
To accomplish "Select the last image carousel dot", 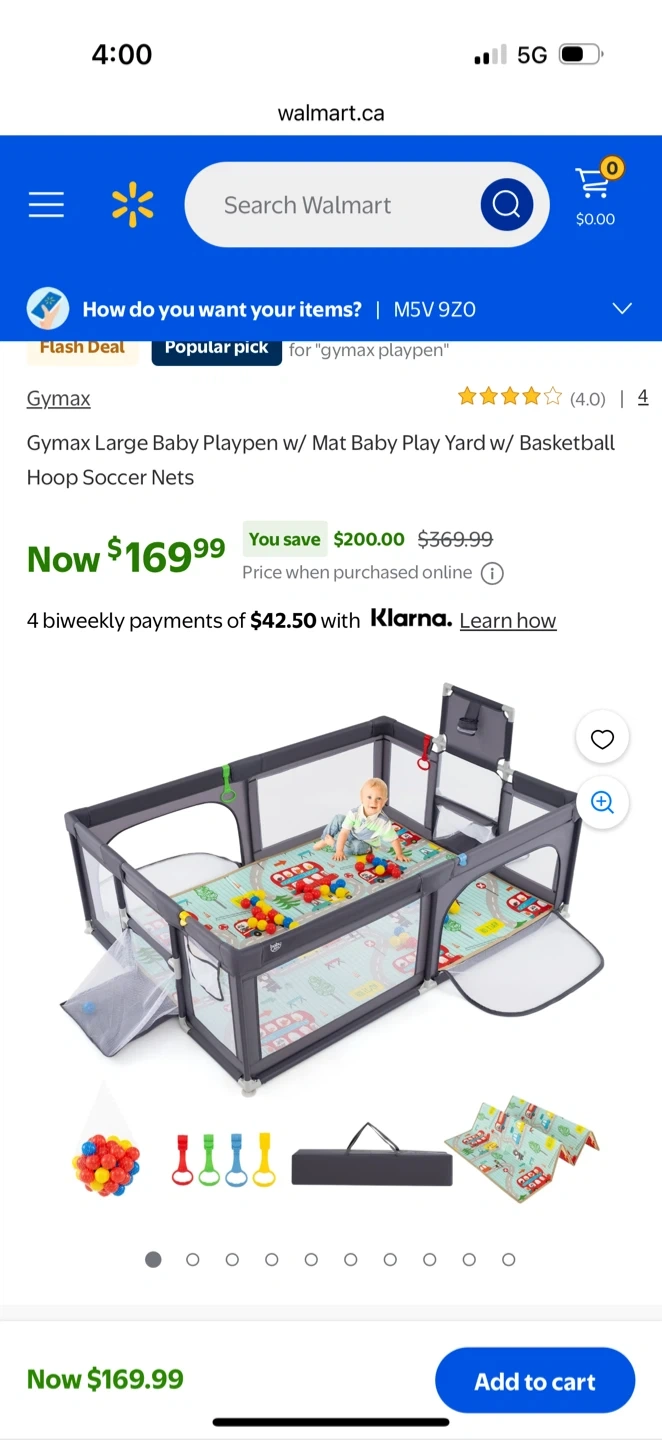I will [x=508, y=1260].
